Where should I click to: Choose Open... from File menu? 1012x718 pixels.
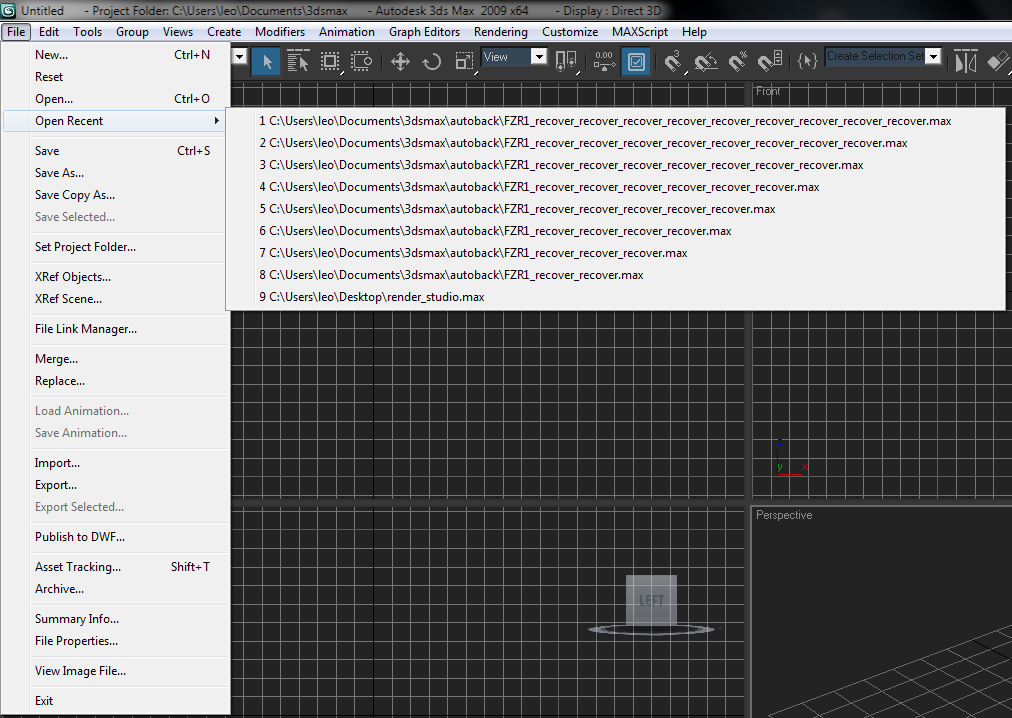tap(116, 99)
